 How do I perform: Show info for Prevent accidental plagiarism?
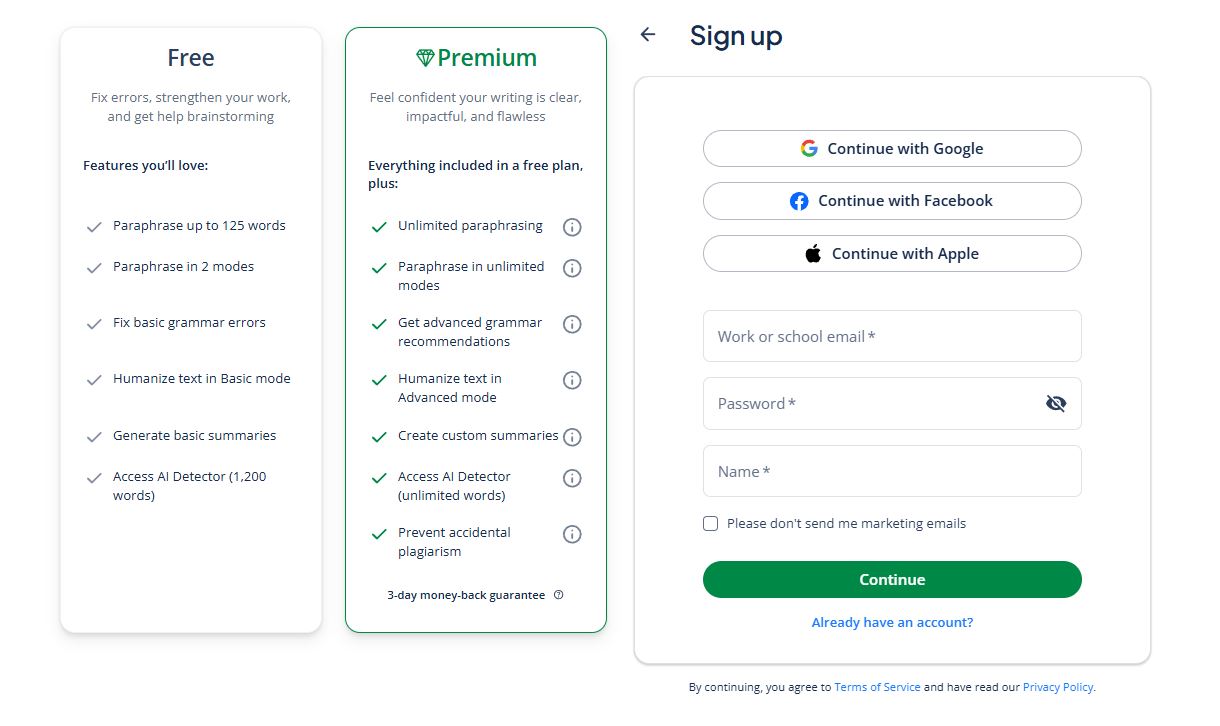click(572, 534)
